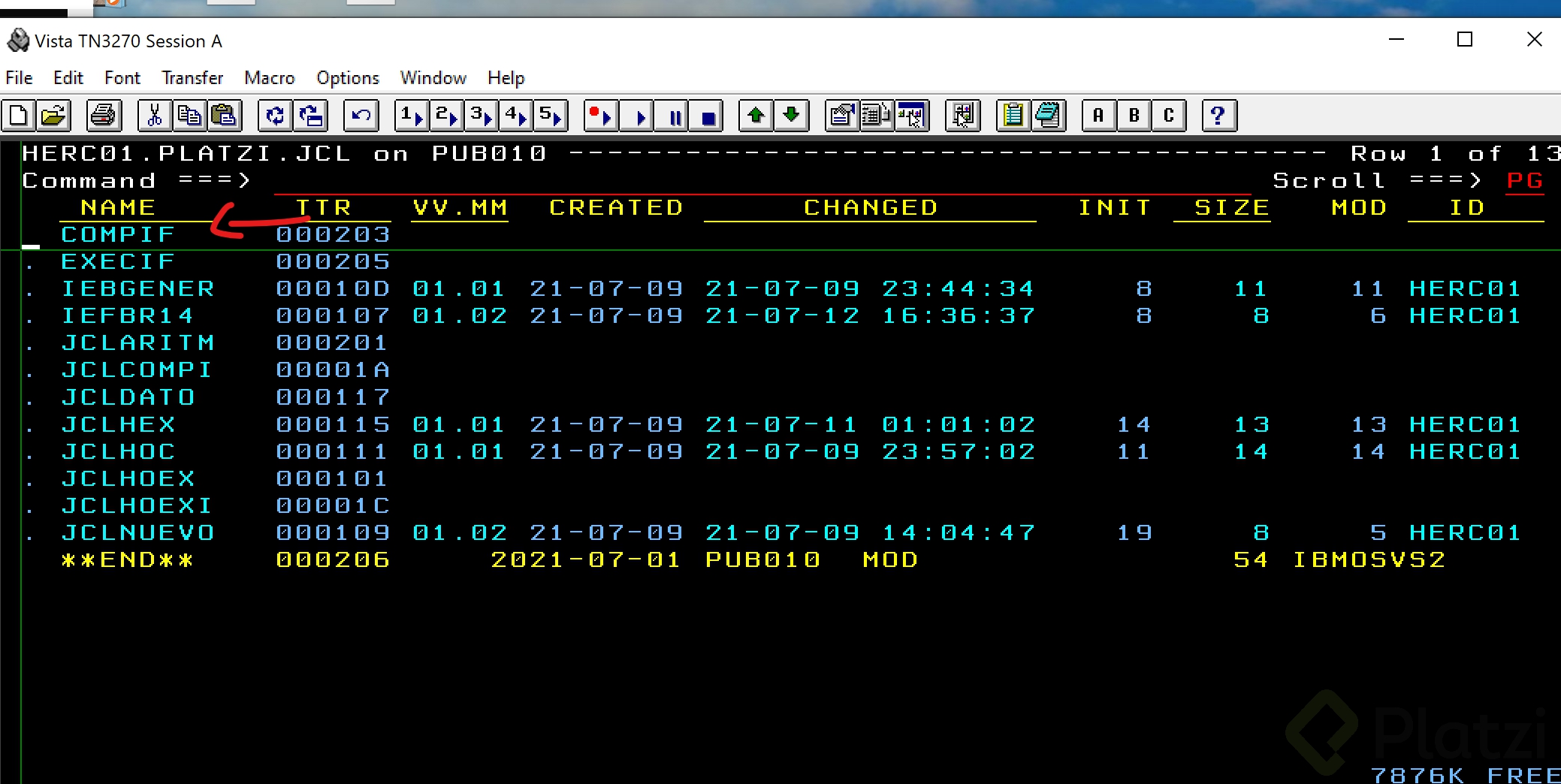
Task: Switch to session A toolbar button
Action: tap(1099, 116)
